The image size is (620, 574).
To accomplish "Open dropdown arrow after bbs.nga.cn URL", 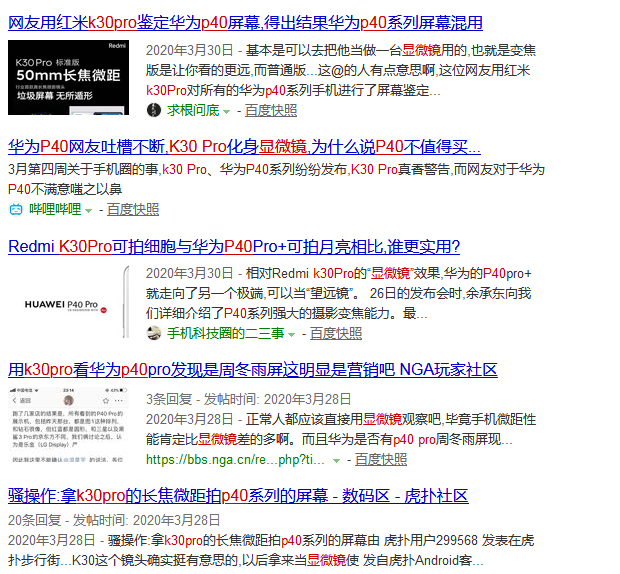I will click(336, 460).
